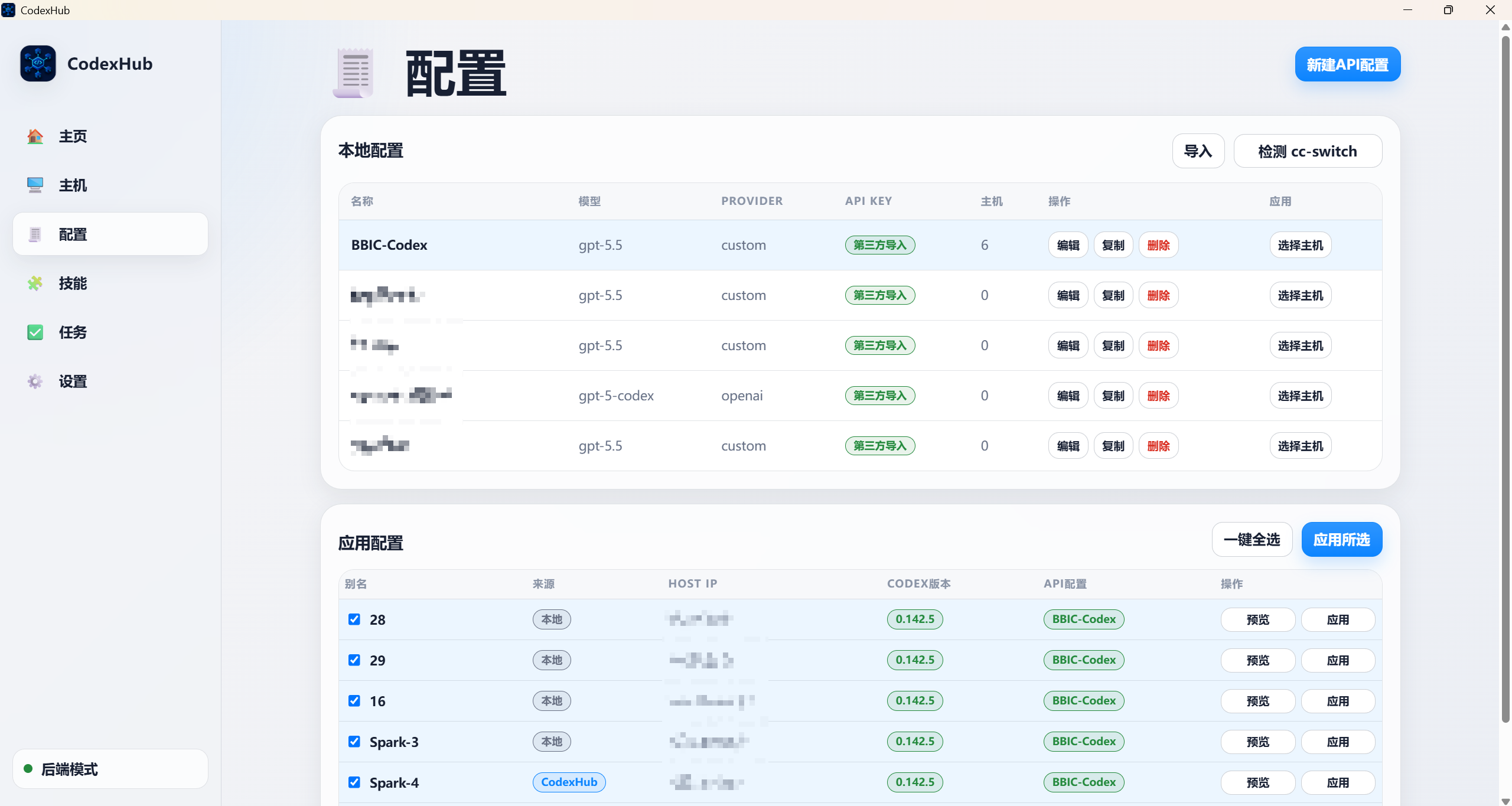Click 预览 for alias 16
The image size is (1512, 806).
pos(1258,701)
